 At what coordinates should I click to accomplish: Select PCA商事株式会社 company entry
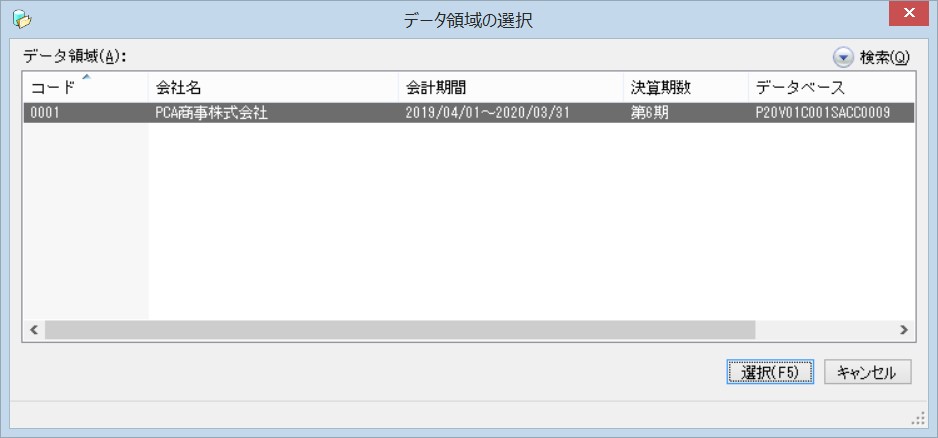211,113
